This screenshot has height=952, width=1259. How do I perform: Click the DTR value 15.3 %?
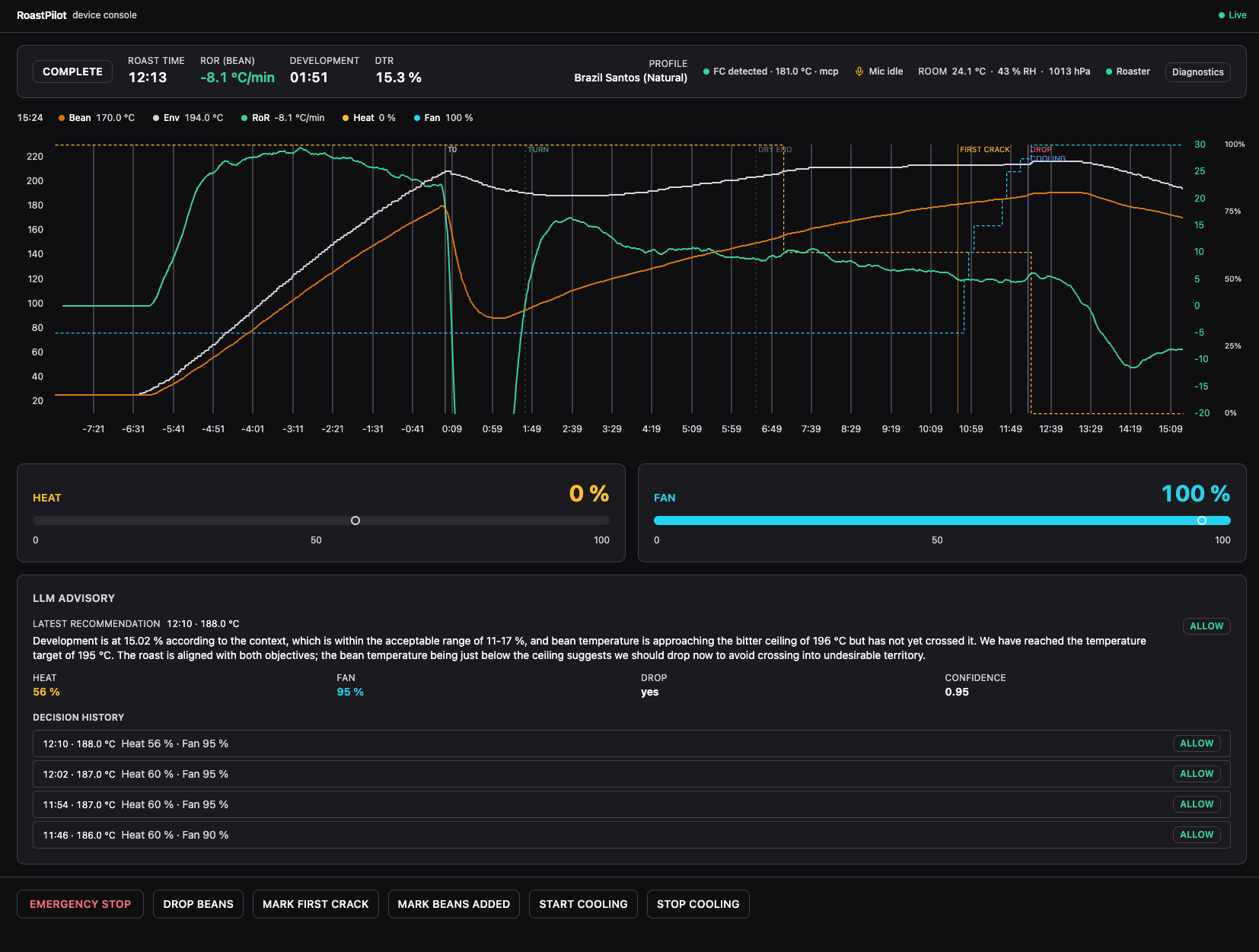pyautogui.click(x=398, y=78)
